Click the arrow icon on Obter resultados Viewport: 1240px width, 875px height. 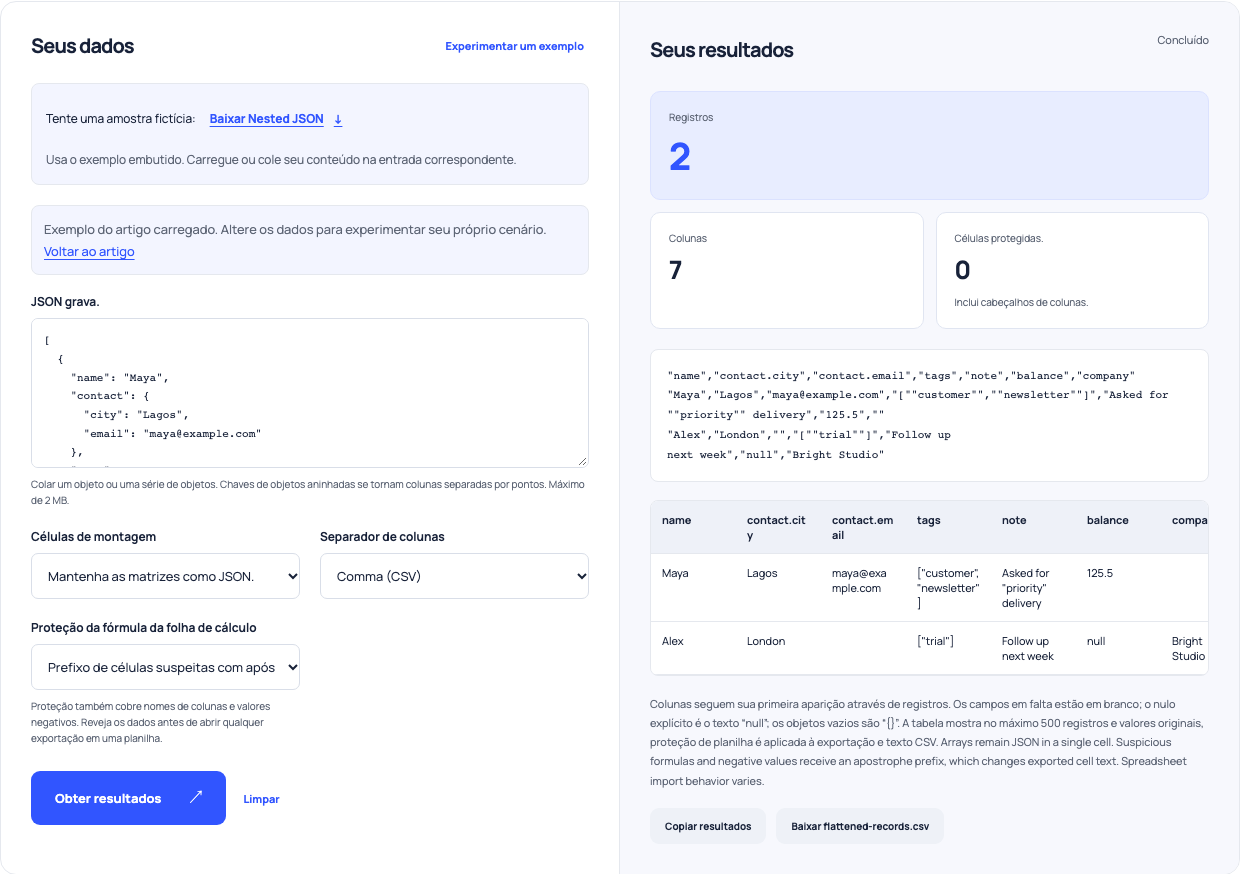coord(196,797)
